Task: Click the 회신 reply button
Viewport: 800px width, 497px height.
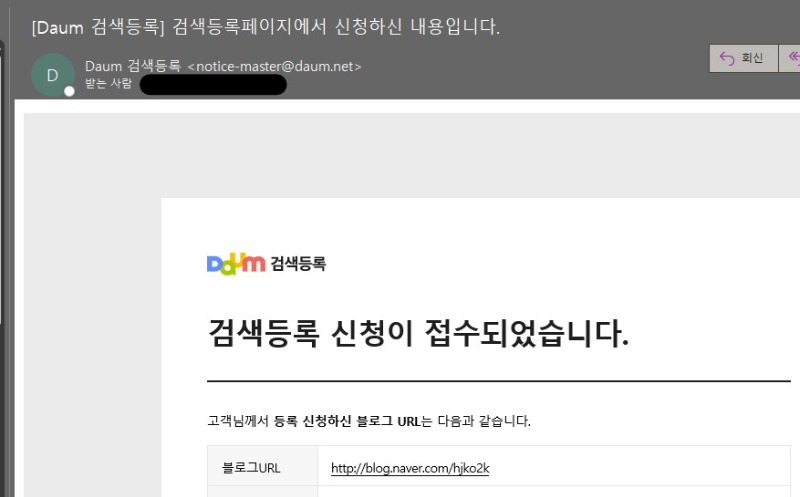Action: coord(743,58)
